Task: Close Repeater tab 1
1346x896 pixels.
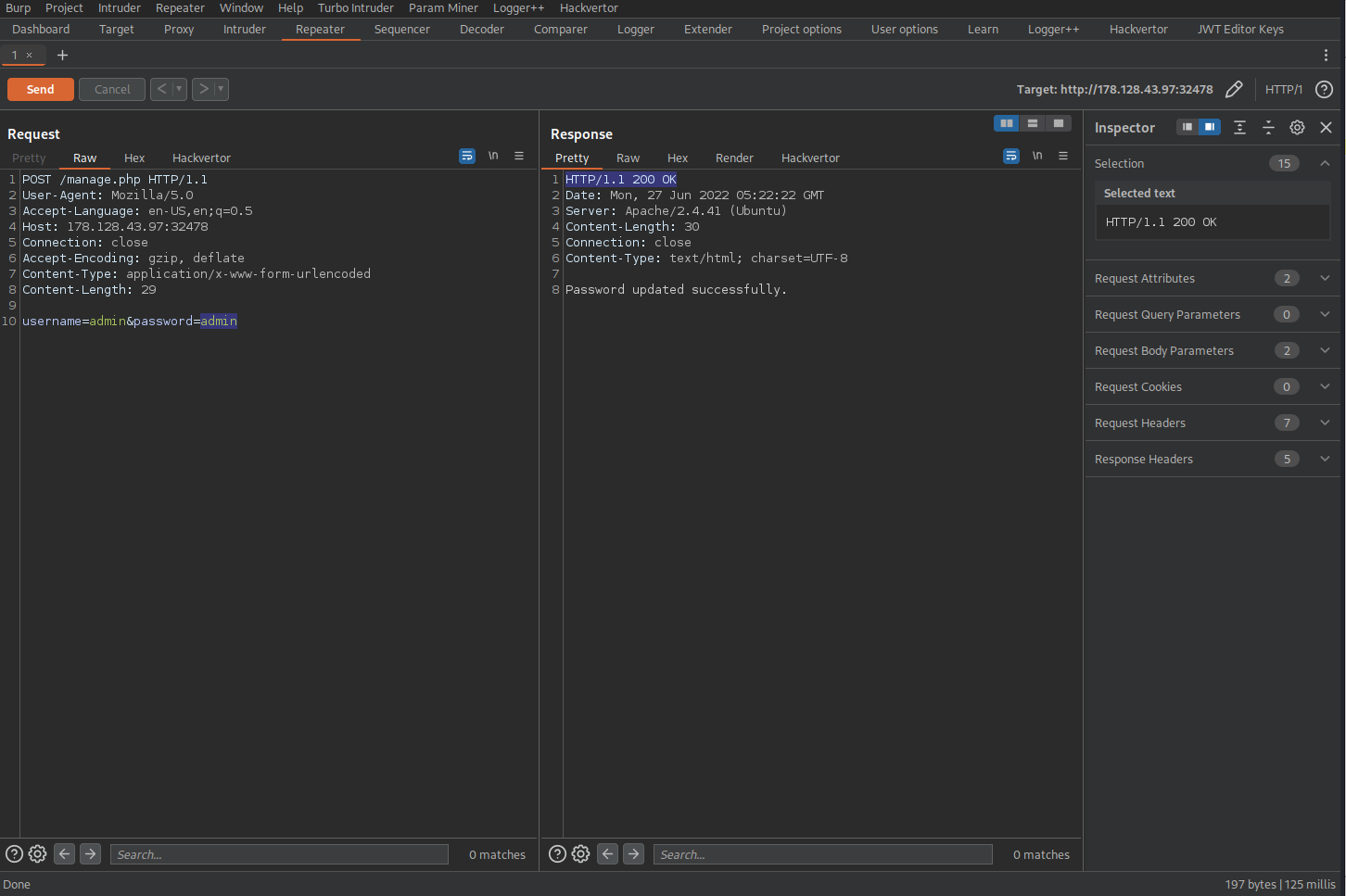Action: tap(30, 55)
